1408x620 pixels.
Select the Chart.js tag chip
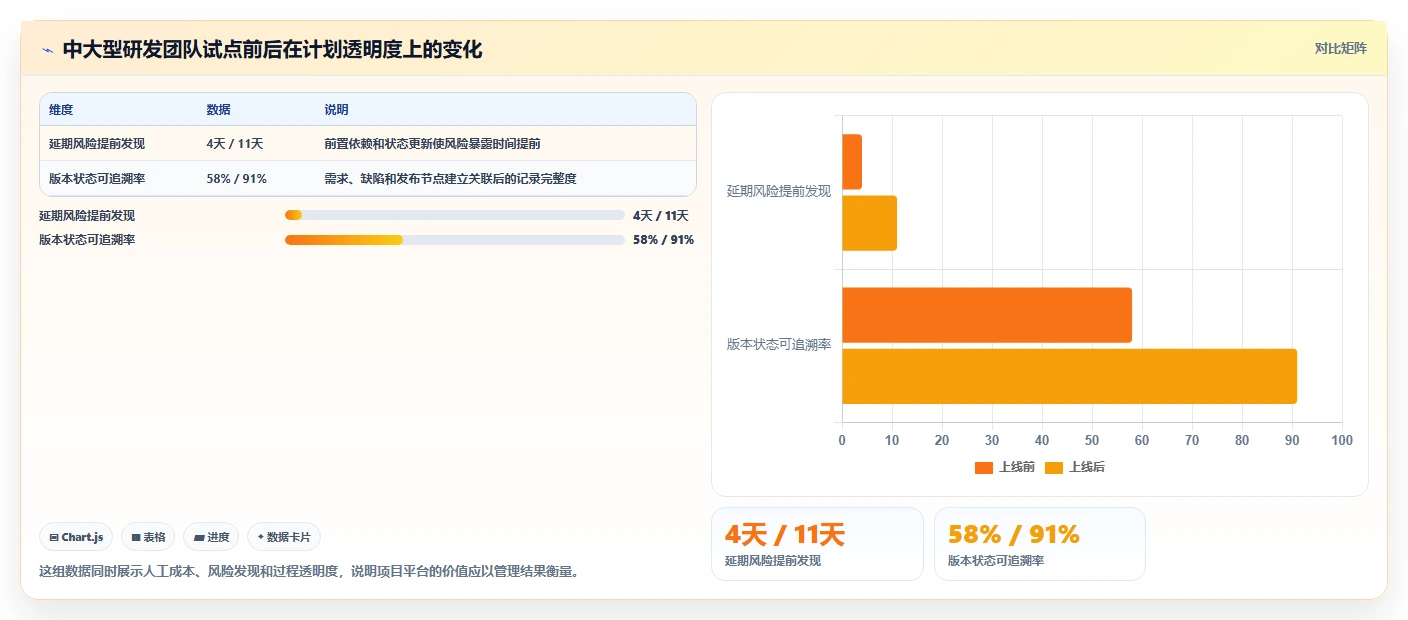tap(77, 537)
